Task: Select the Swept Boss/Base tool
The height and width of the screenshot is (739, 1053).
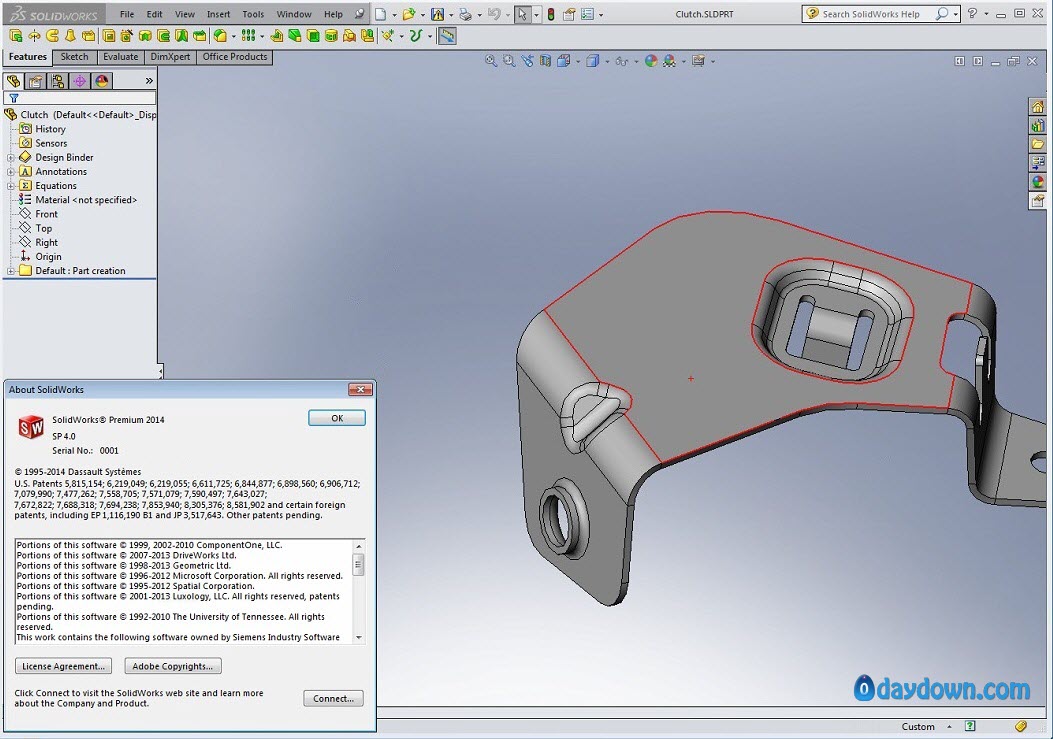Action: click(52, 36)
